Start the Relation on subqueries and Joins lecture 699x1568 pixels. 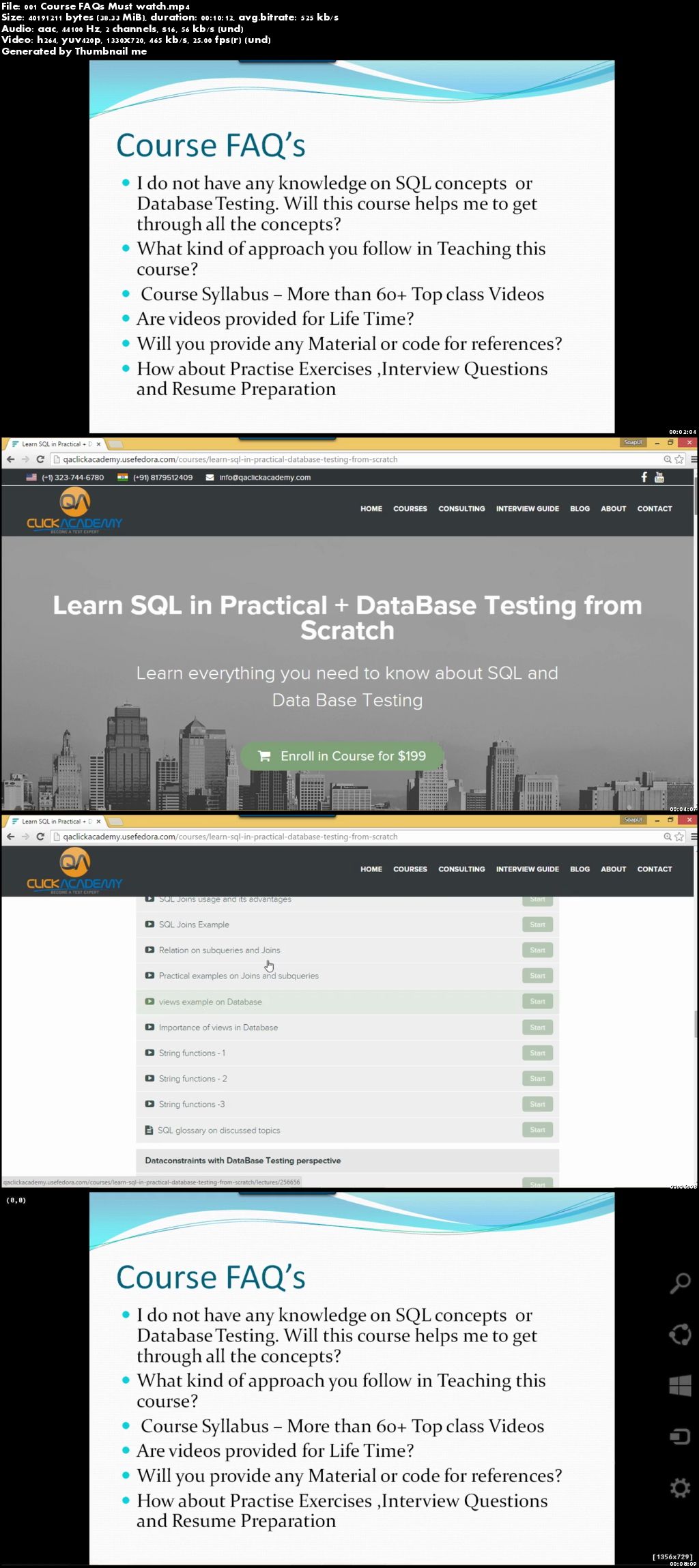pyautogui.click(x=537, y=950)
